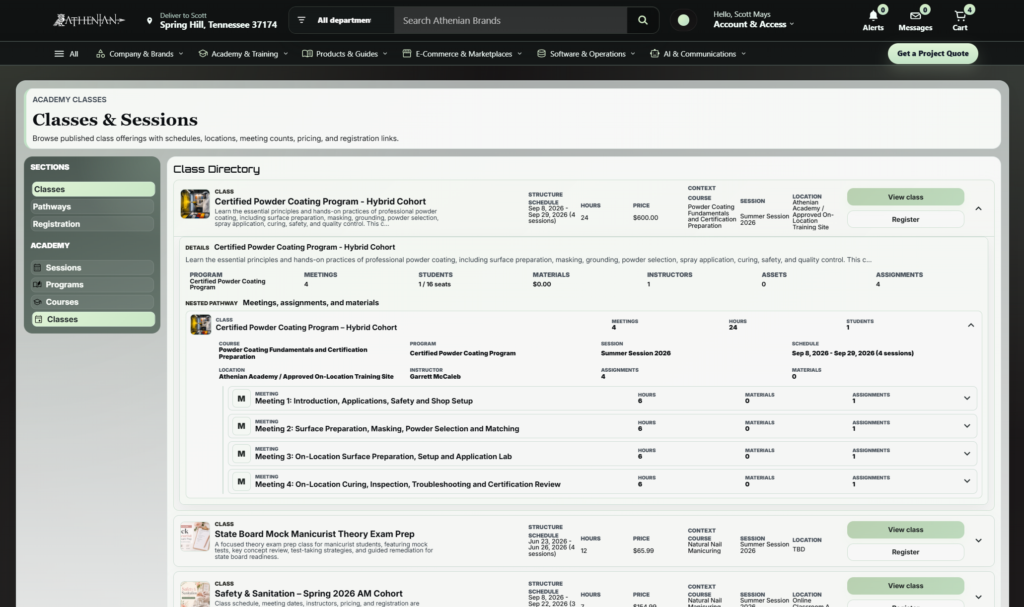Open the All departments dropdown
The height and width of the screenshot is (607, 1024).
342,20
